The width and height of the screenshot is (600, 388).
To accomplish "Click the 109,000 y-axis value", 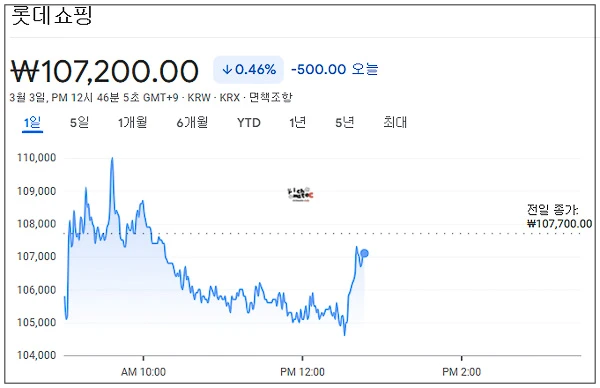I will click(37, 191).
